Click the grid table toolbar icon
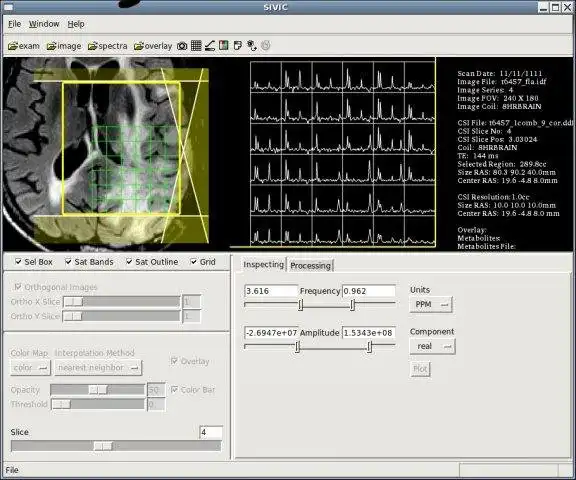Image resolution: width=576 pixels, height=480 pixels. (196, 46)
